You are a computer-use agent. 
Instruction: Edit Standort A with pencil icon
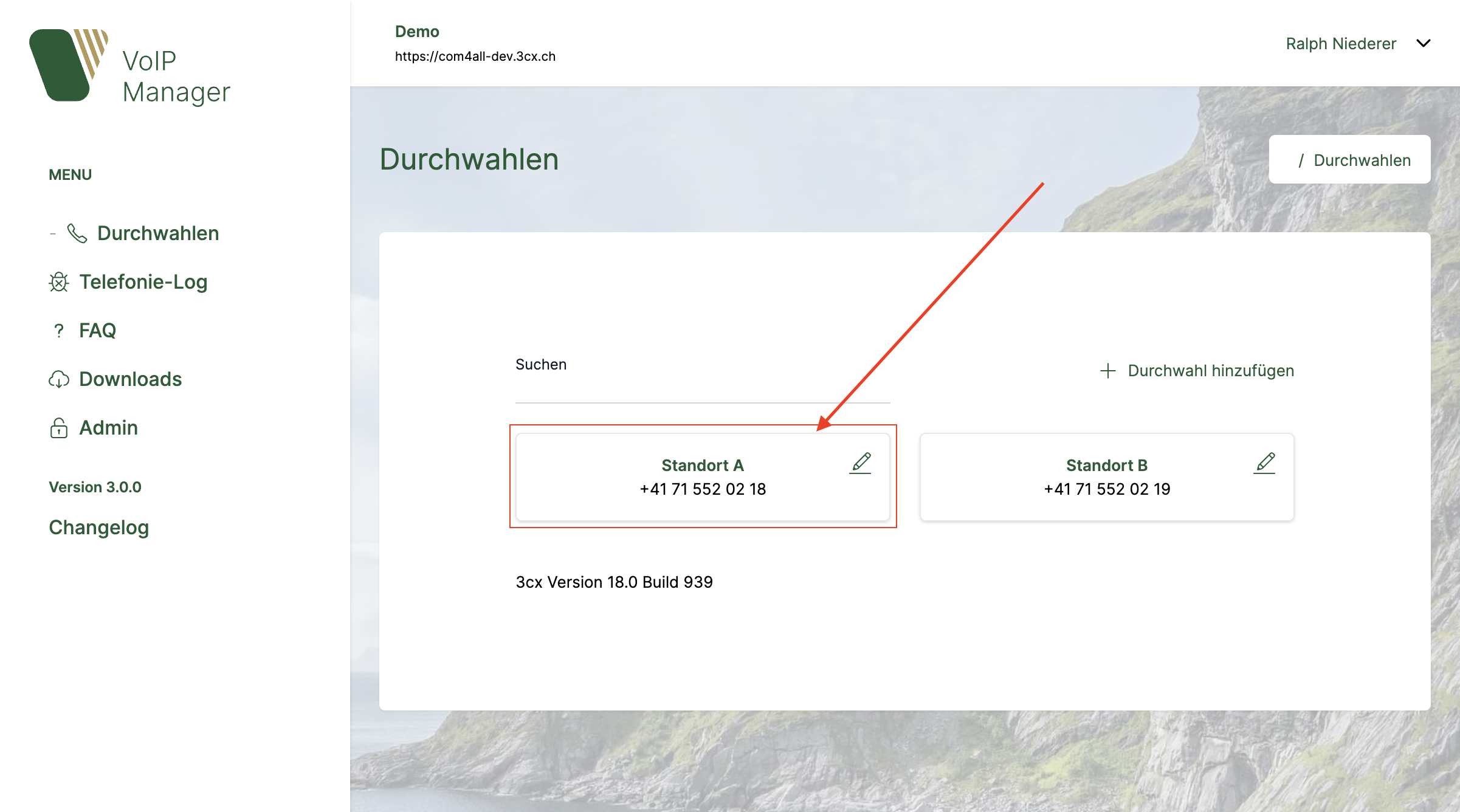(x=861, y=463)
